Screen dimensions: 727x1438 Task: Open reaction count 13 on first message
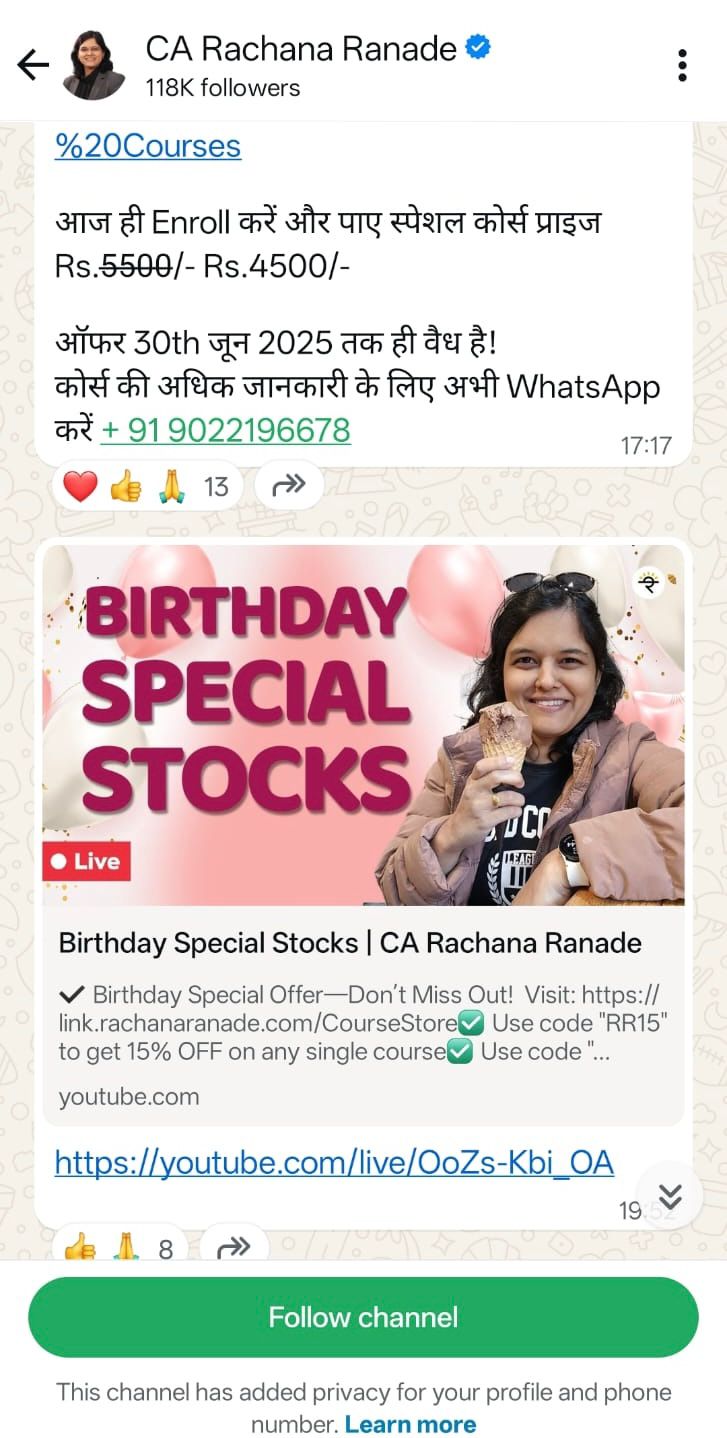(216, 487)
